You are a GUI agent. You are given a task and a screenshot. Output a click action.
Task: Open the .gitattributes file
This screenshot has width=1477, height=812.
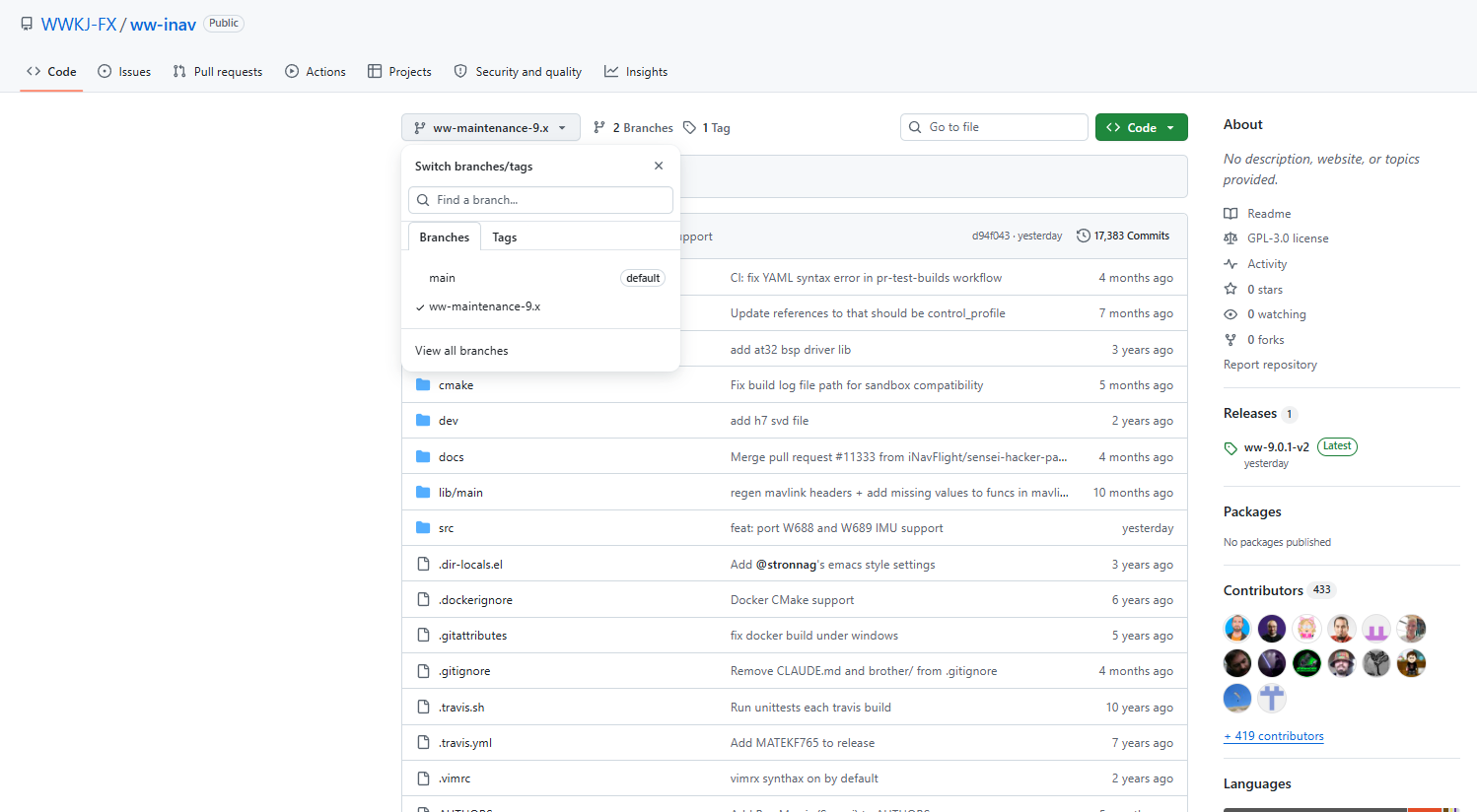pos(472,636)
